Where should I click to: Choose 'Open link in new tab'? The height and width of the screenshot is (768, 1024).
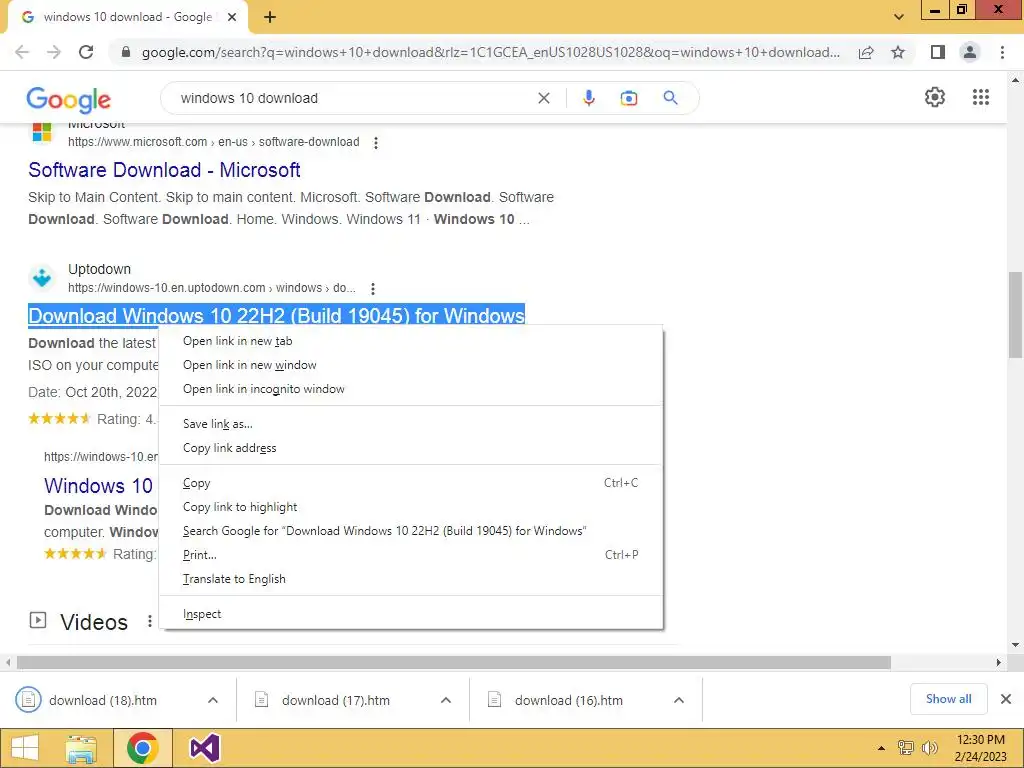click(x=411, y=341)
